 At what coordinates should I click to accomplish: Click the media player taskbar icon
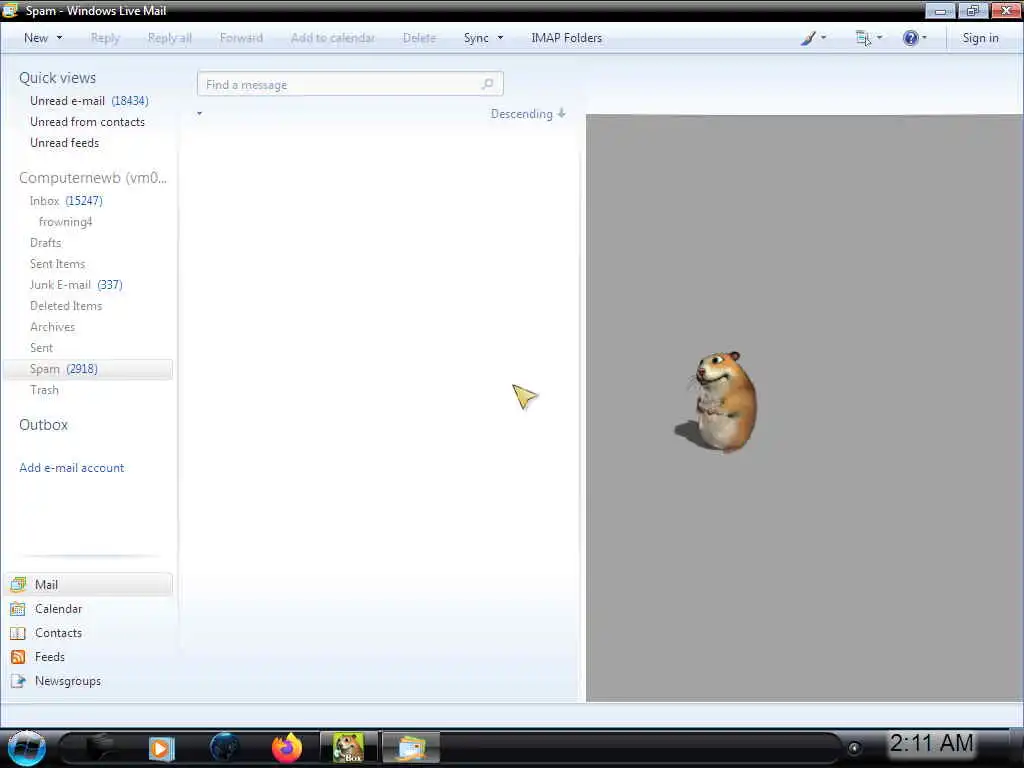161,748
